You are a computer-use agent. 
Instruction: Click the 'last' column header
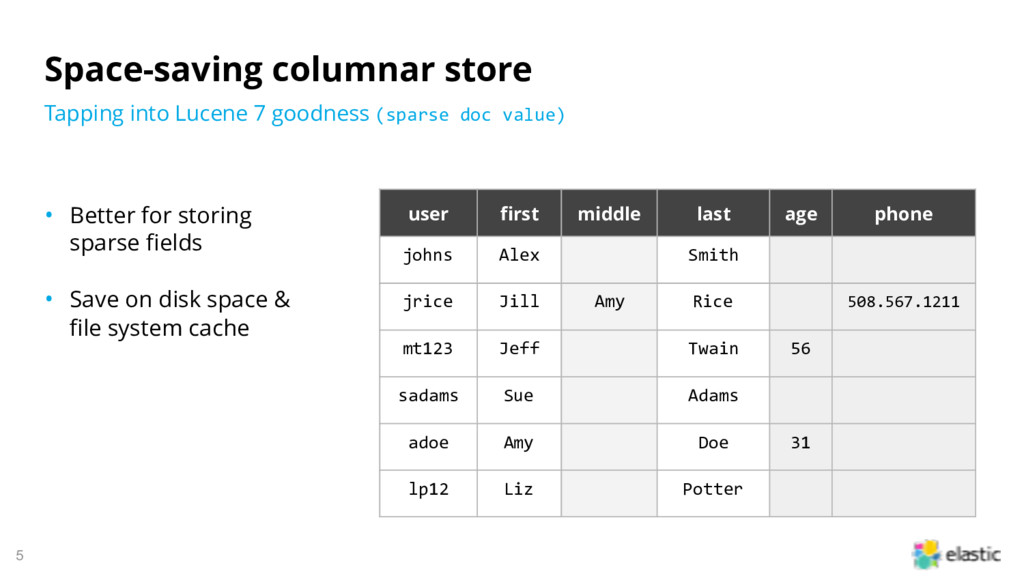(713, 214)
